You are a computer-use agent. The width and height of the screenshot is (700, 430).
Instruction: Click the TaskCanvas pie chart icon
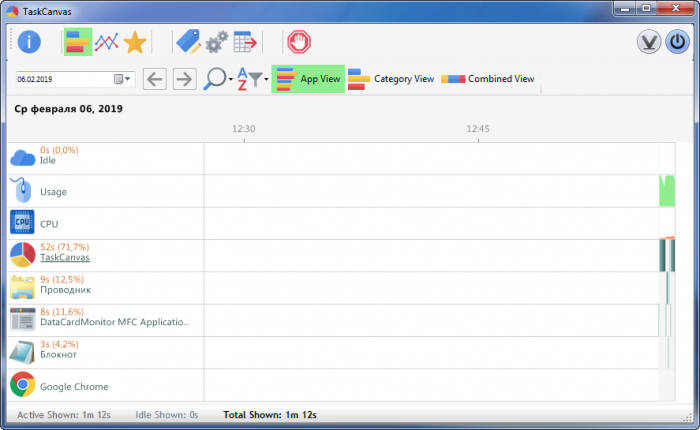click(x=23, y=255)
